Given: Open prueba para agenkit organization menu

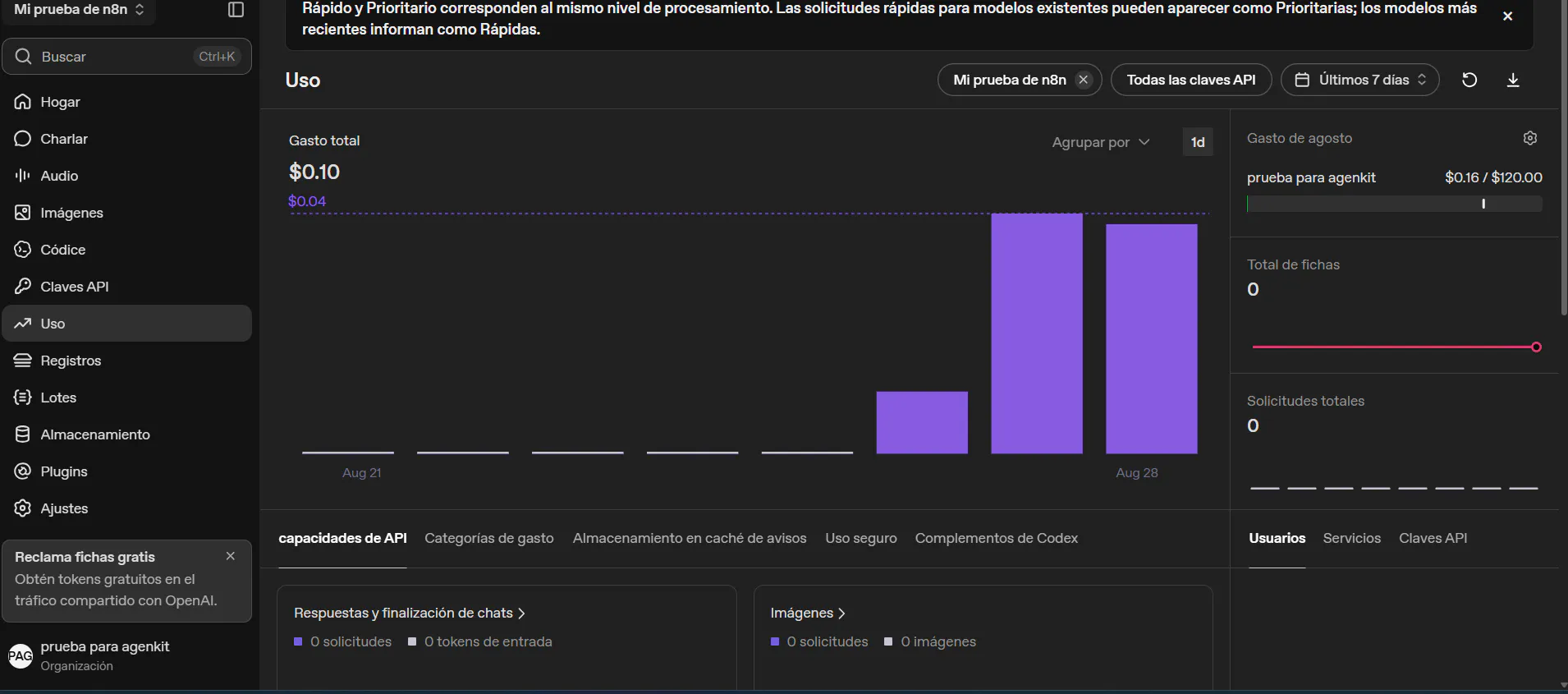Looking at the screenshot, I should (x=126, y=655).
